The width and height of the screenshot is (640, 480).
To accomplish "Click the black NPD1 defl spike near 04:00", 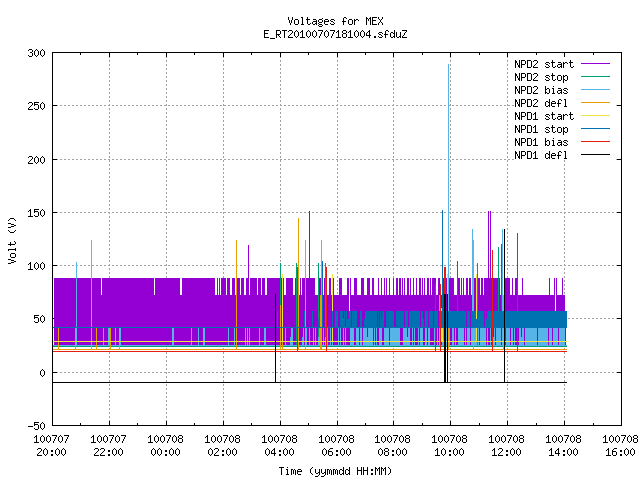I will pyautogui.click(x=276, y=338).
